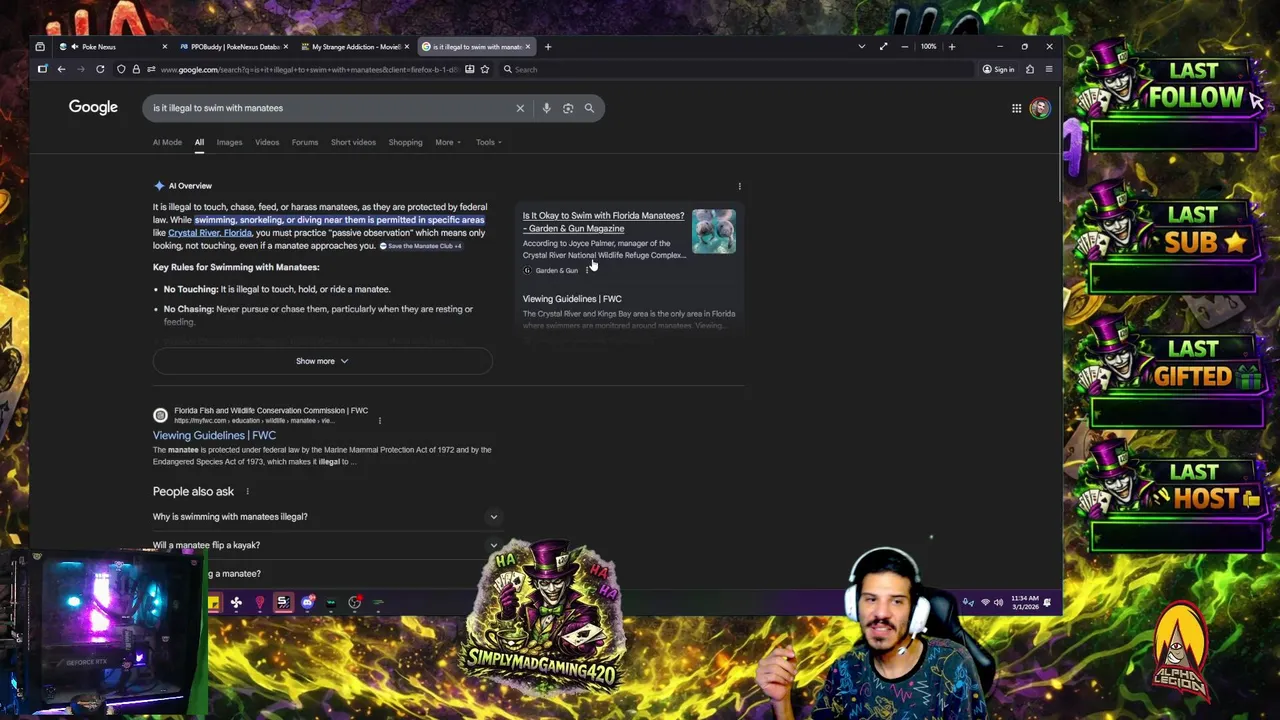This screenshot has width=1280, height=720.
Task: Open Garden & Gun Magazine manatee article
Action: [603, 222]
